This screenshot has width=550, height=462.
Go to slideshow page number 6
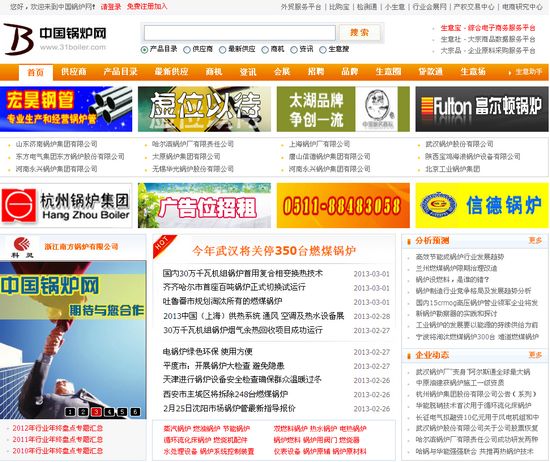coord(135,411)
